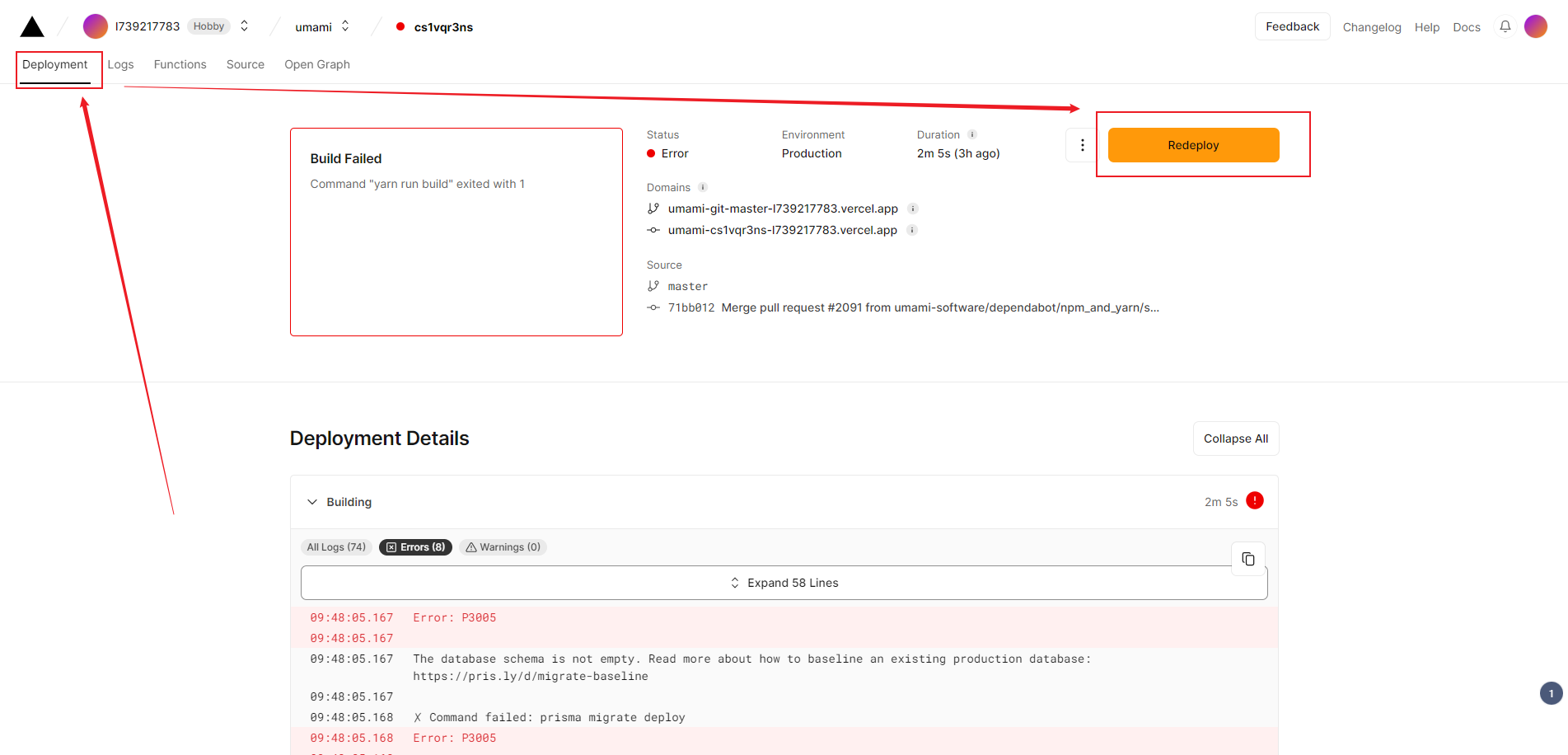Screen dimensions: 1568x755
Task: Open the umami project switcher chevrons
Action: click(345, 26)
